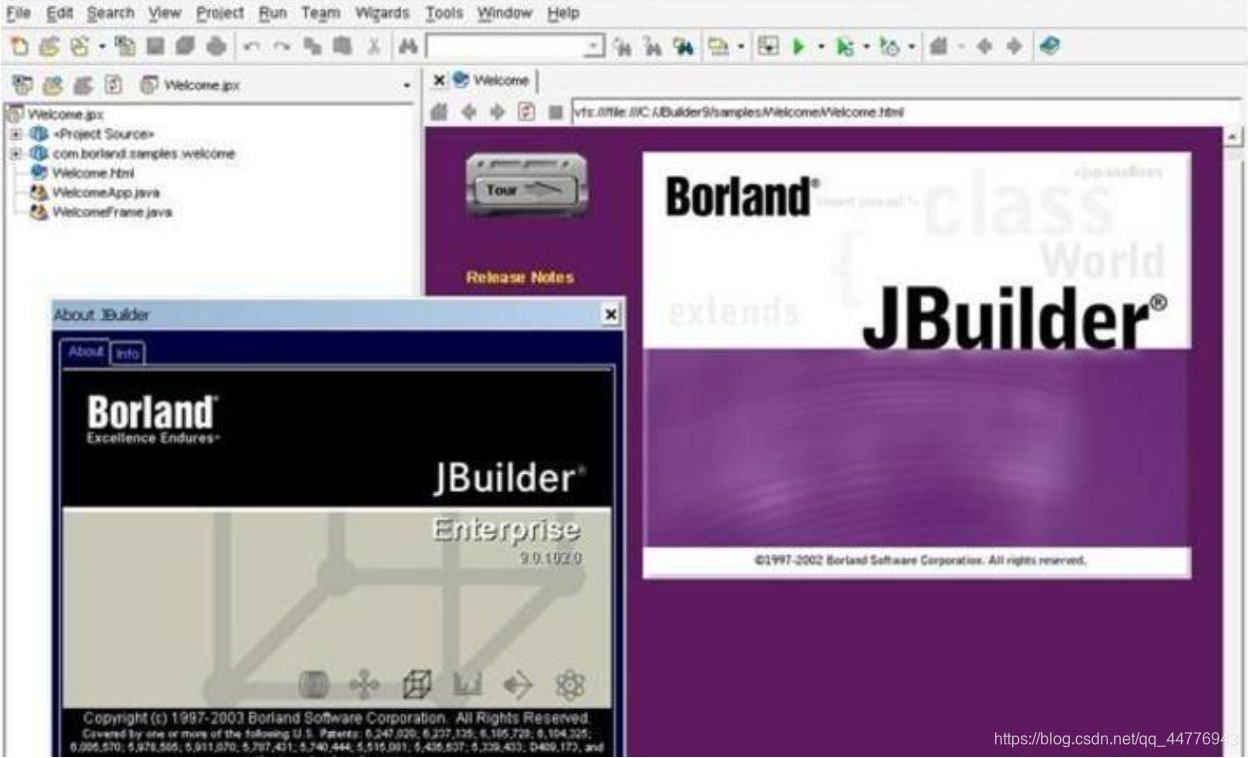The image size is (1248, 758).
Task: Open the dropdown arrow next to Run arrow
Action: tap(821, 47)
